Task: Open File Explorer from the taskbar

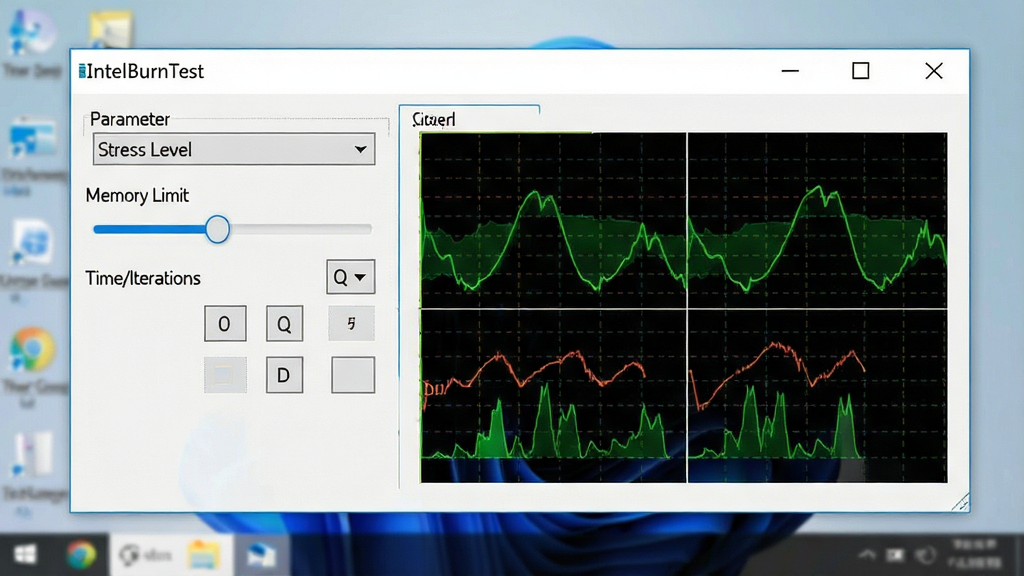Action: pos(204,555)
